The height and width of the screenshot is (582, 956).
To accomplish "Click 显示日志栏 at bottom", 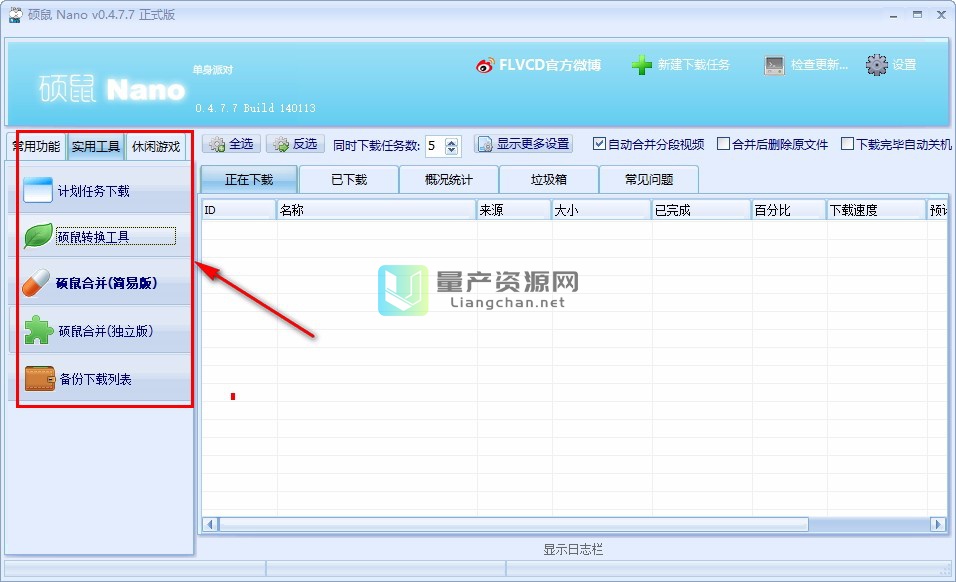I will click(573, 550).
